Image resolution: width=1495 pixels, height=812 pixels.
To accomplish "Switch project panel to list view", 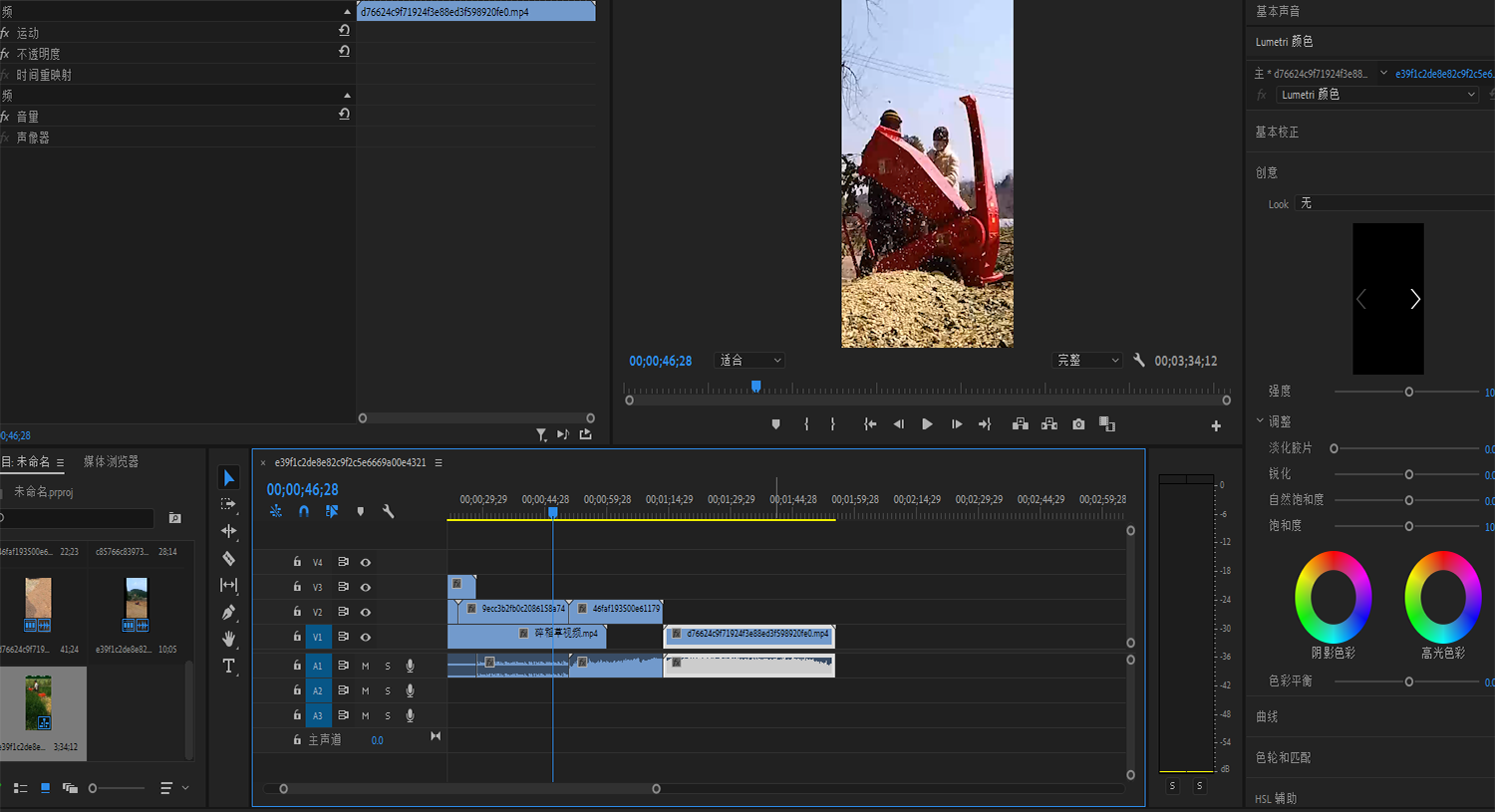I will (20, 788).
